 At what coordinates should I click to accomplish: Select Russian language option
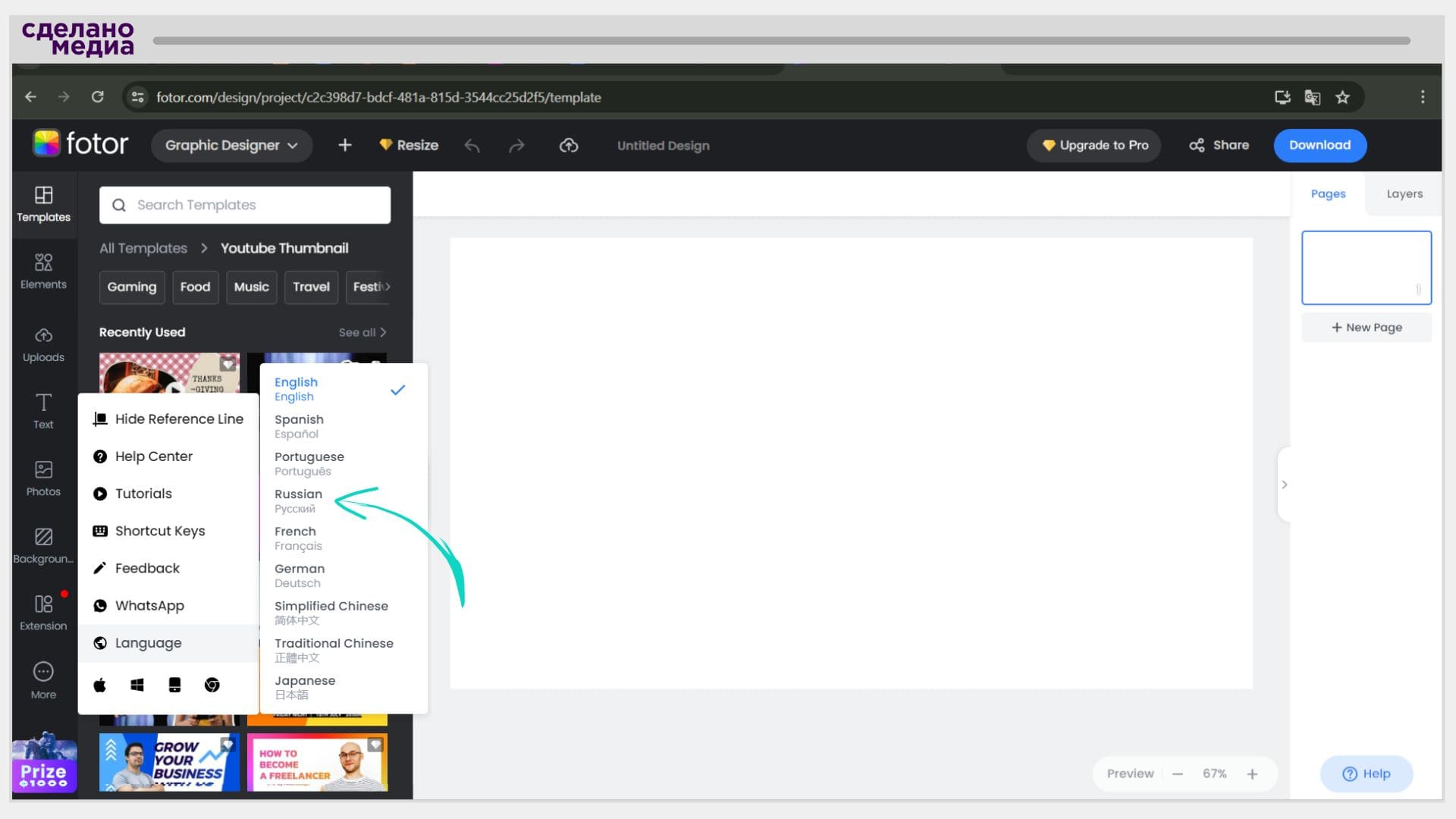pyautogui.click(x=343, y=500)
